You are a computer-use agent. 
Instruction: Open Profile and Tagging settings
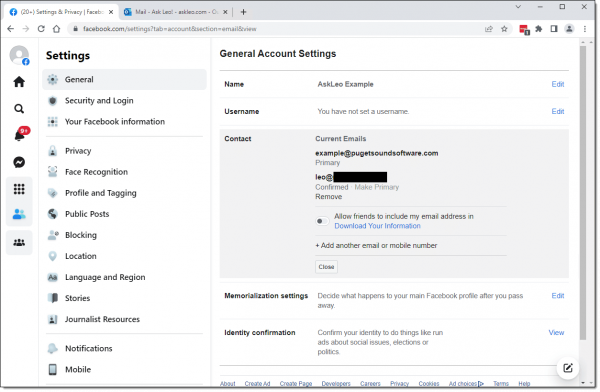tap(124, 193)
